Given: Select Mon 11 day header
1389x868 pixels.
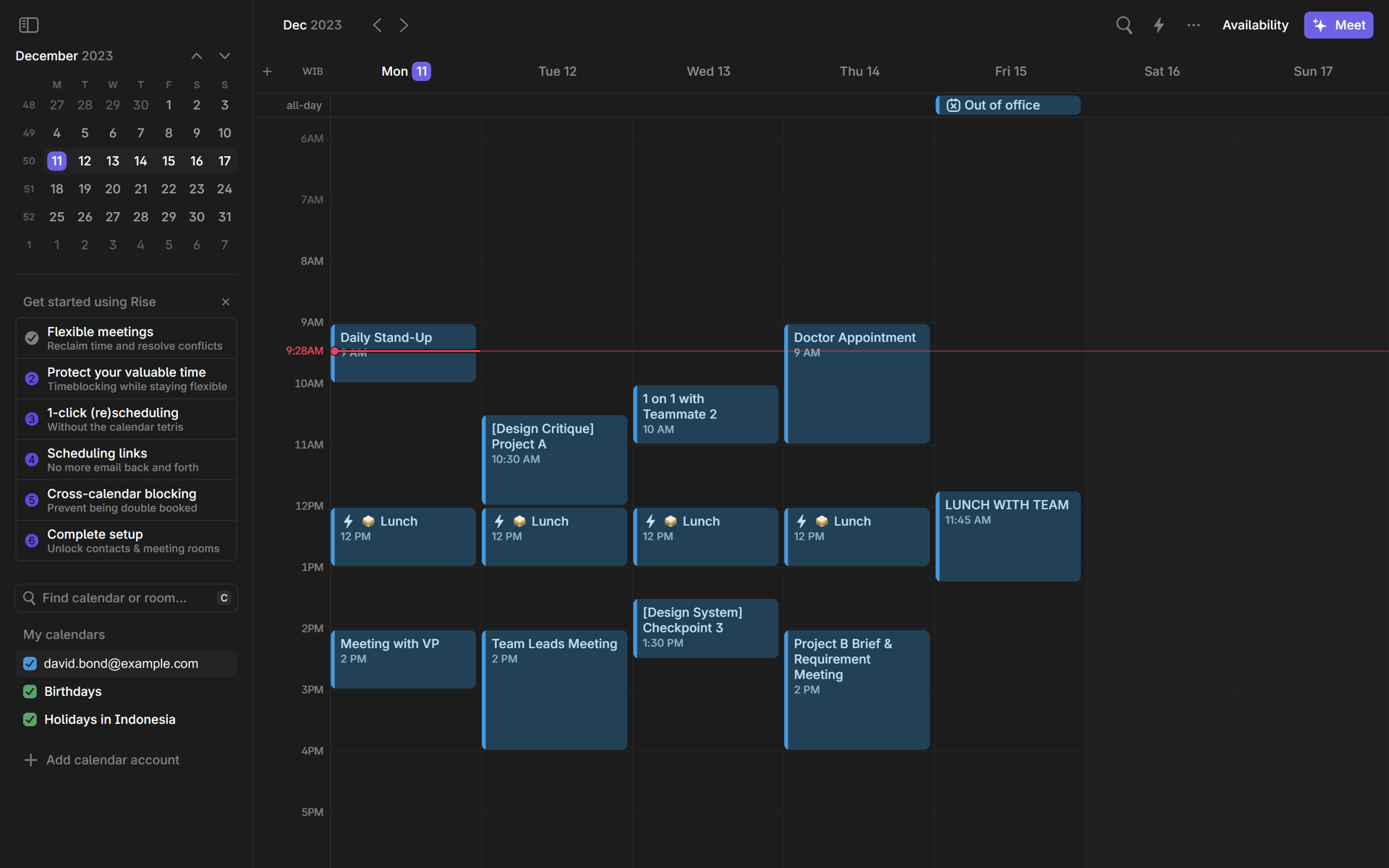Looking at the screenshot, I should 406,71.
